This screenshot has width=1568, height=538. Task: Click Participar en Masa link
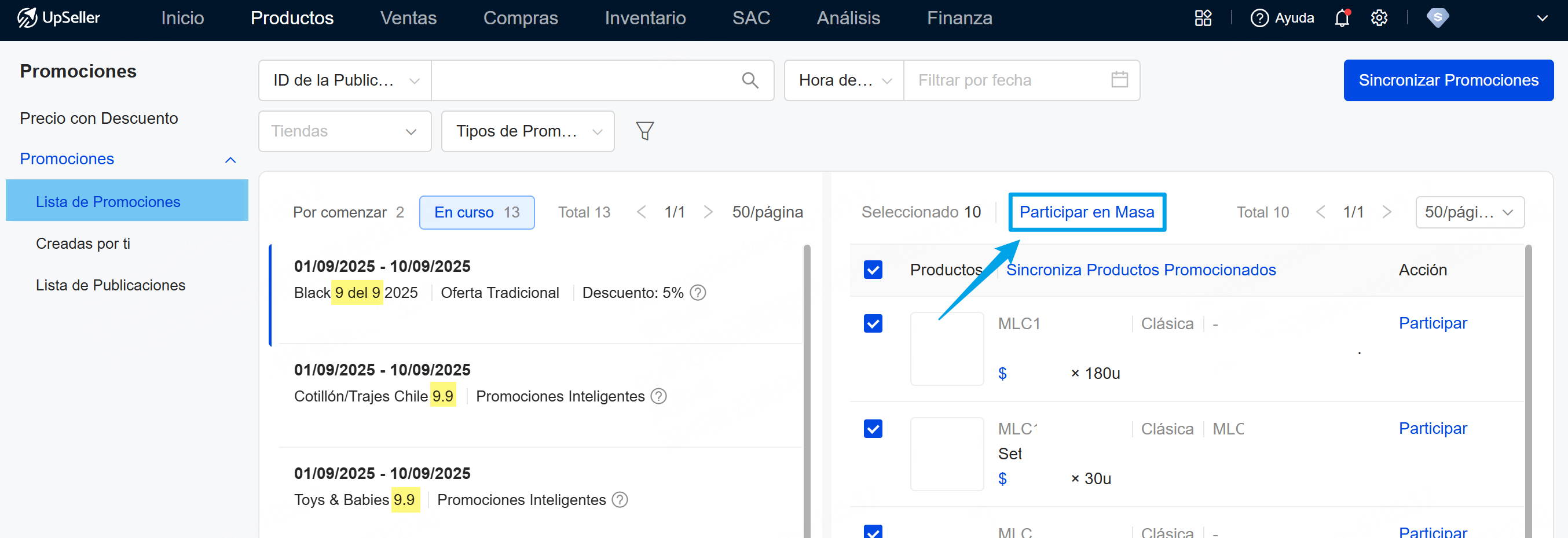(x=1086, y=212)
